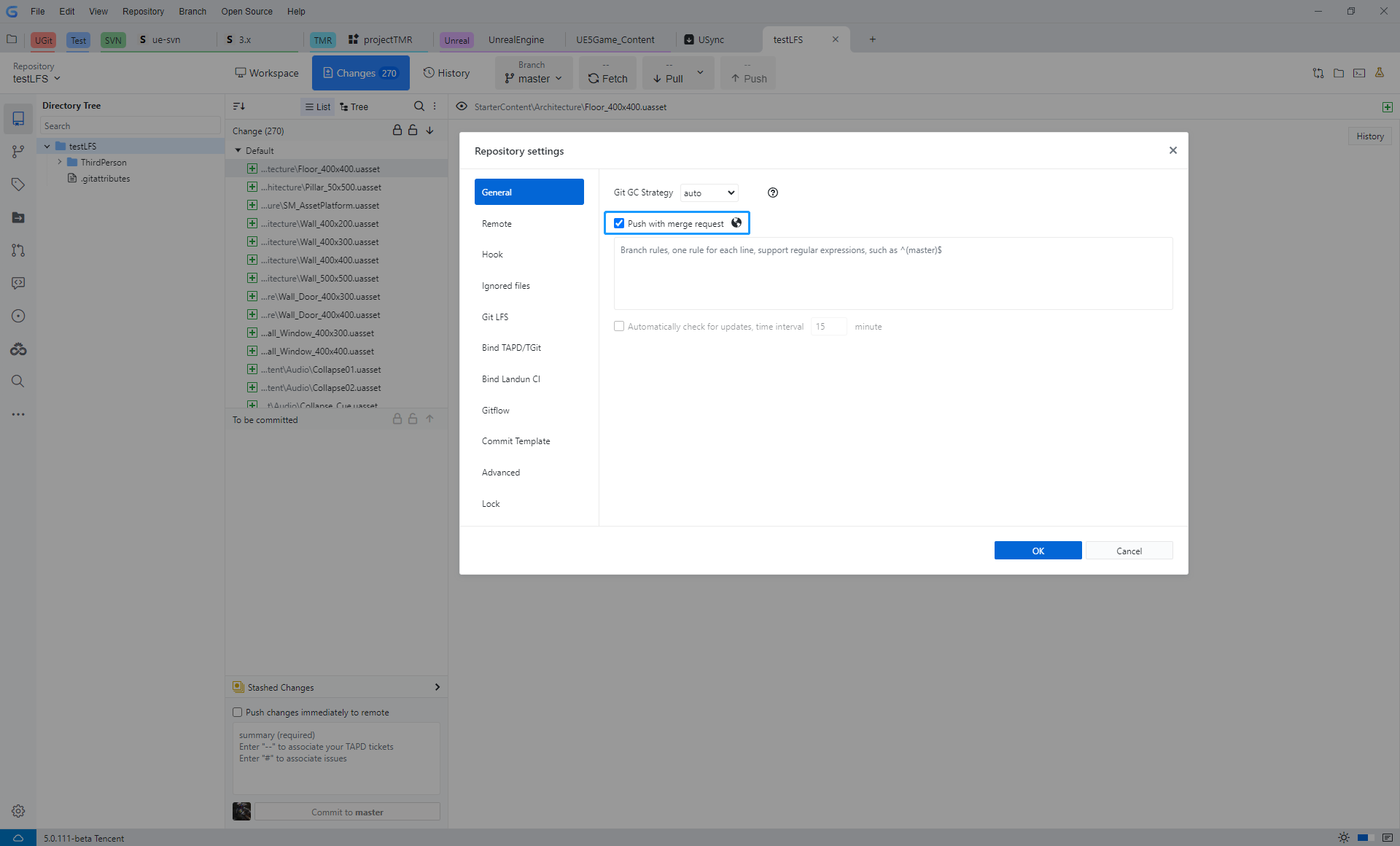Expand the ThirdPerson folder
This screenshot has height=846, width=1400.
(60, 162)
